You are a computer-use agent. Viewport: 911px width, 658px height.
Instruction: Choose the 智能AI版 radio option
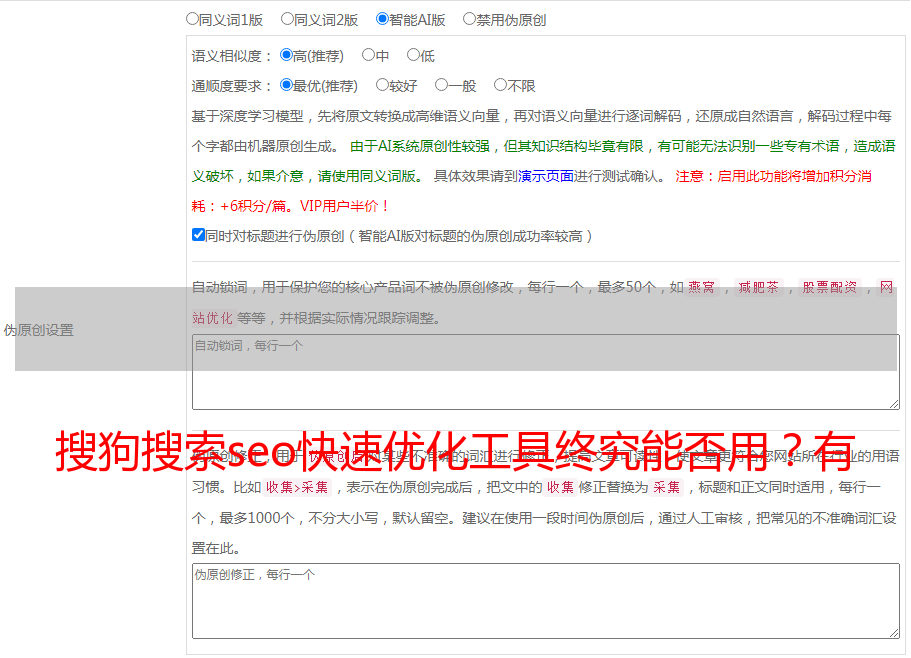click(x=382, y=19)
